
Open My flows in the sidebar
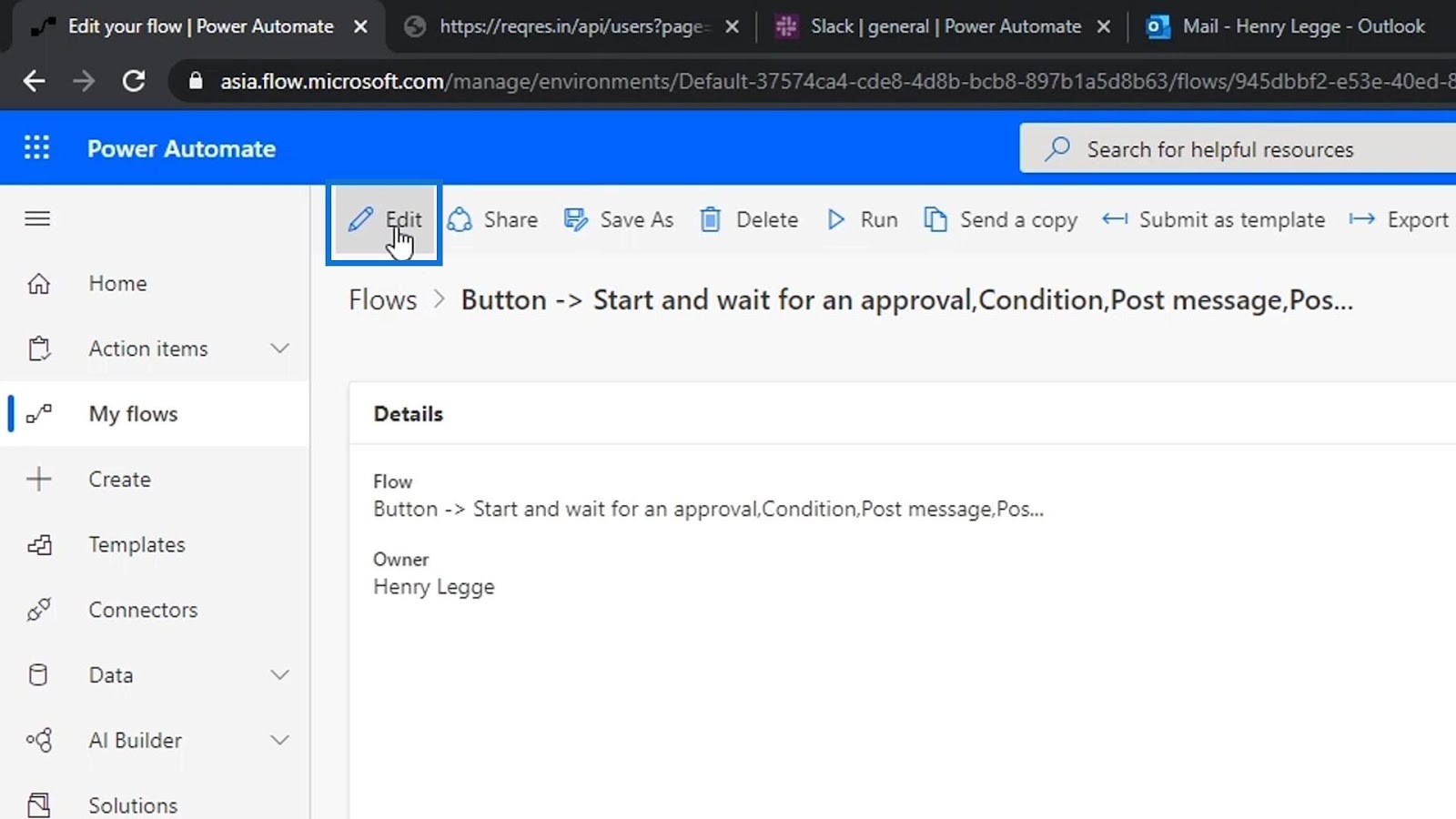click(x=155, y=414)
